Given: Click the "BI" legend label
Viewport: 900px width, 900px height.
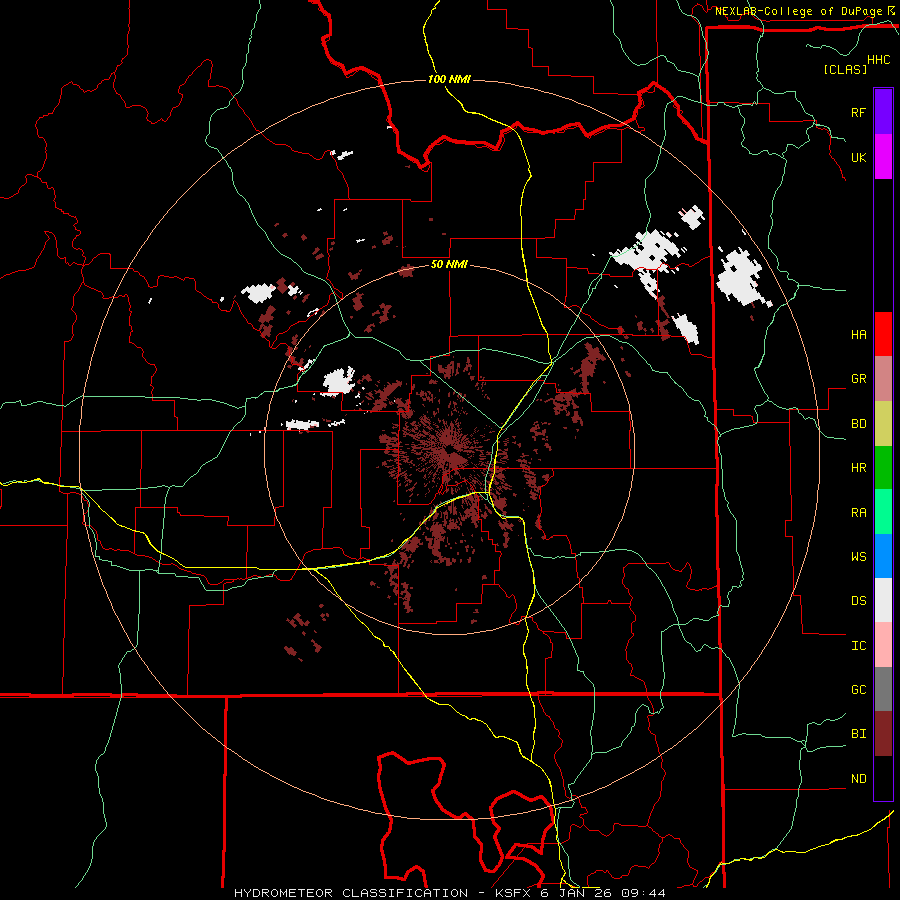Looking at the screenshot, I should tap(858, 734).
